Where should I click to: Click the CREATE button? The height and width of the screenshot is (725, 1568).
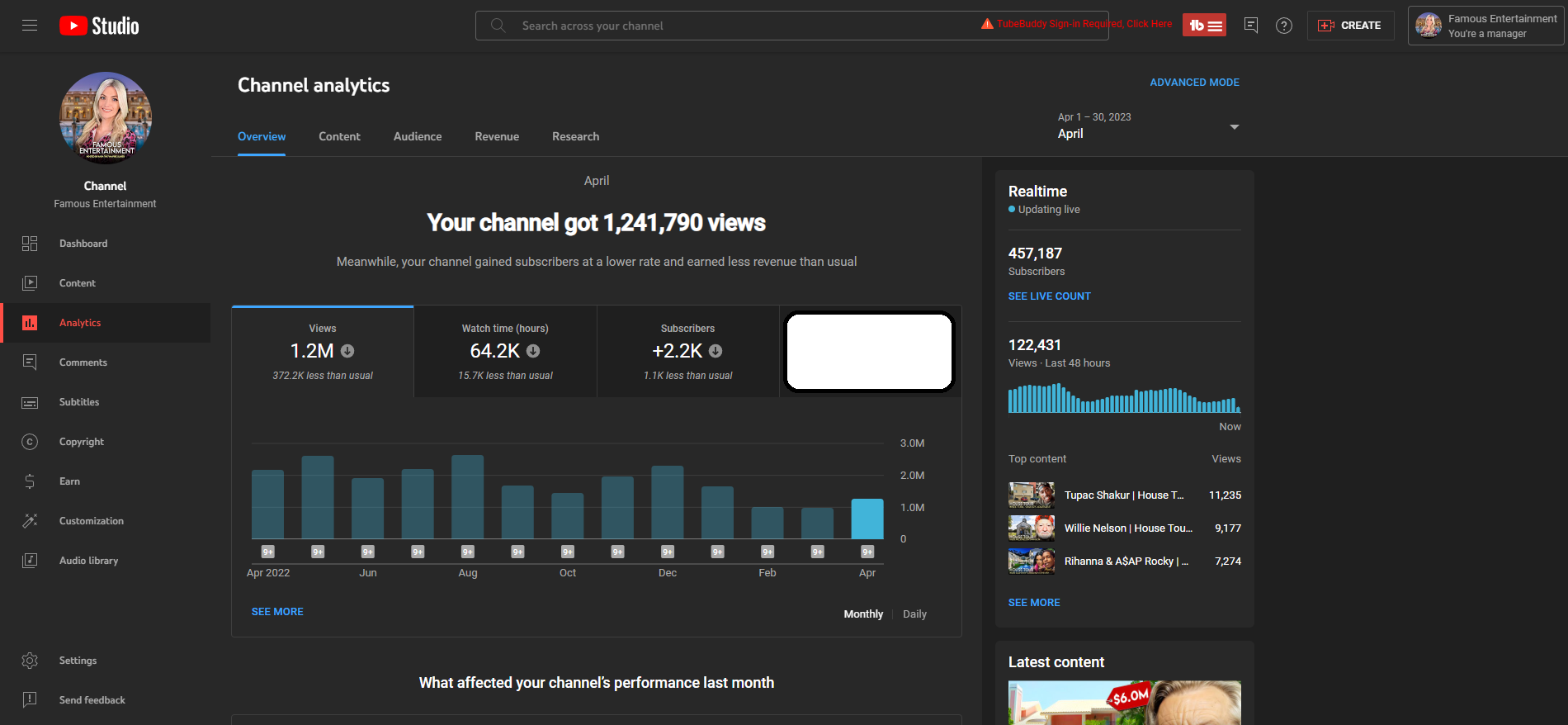[x=1350, y=26]
